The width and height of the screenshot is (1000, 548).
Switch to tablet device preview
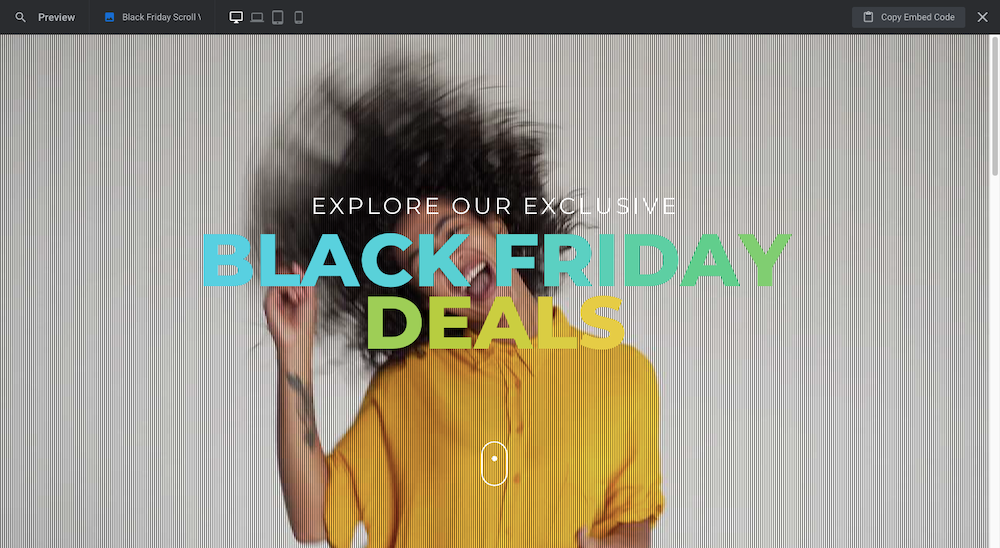point(277,17)
